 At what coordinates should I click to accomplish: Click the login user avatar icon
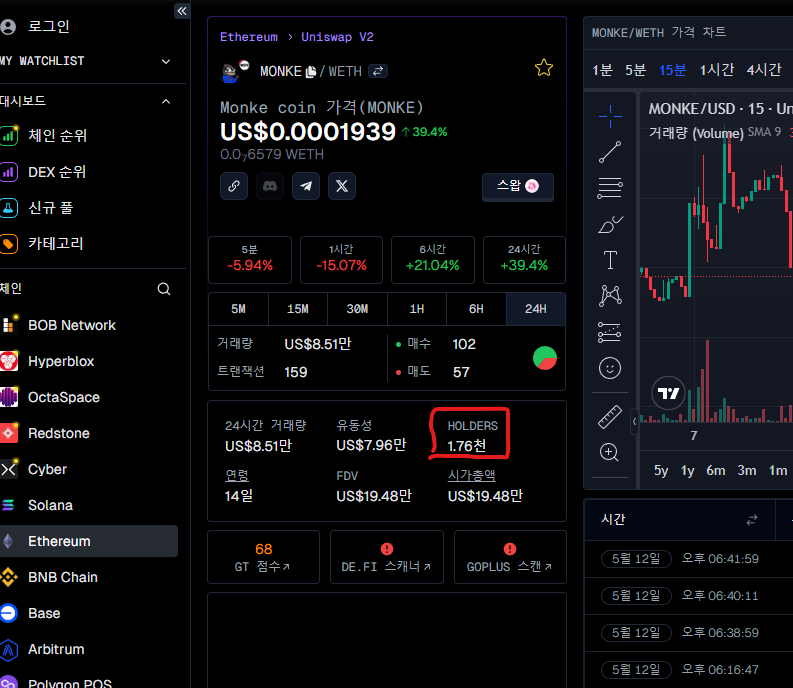pyautogui.click(x=8, y=26)
